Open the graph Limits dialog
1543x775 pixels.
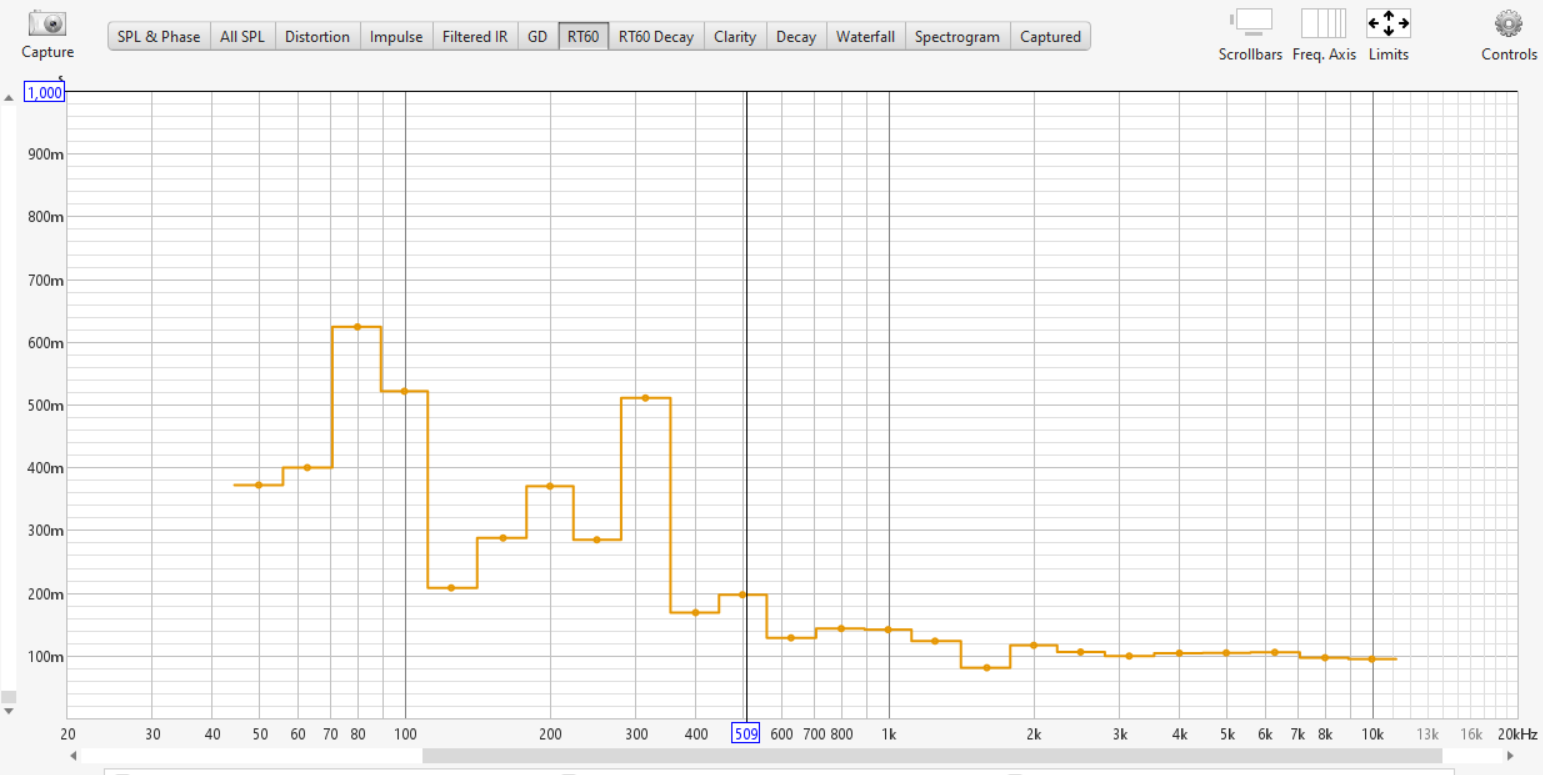pyautogui.click(x=1388, y=23)
